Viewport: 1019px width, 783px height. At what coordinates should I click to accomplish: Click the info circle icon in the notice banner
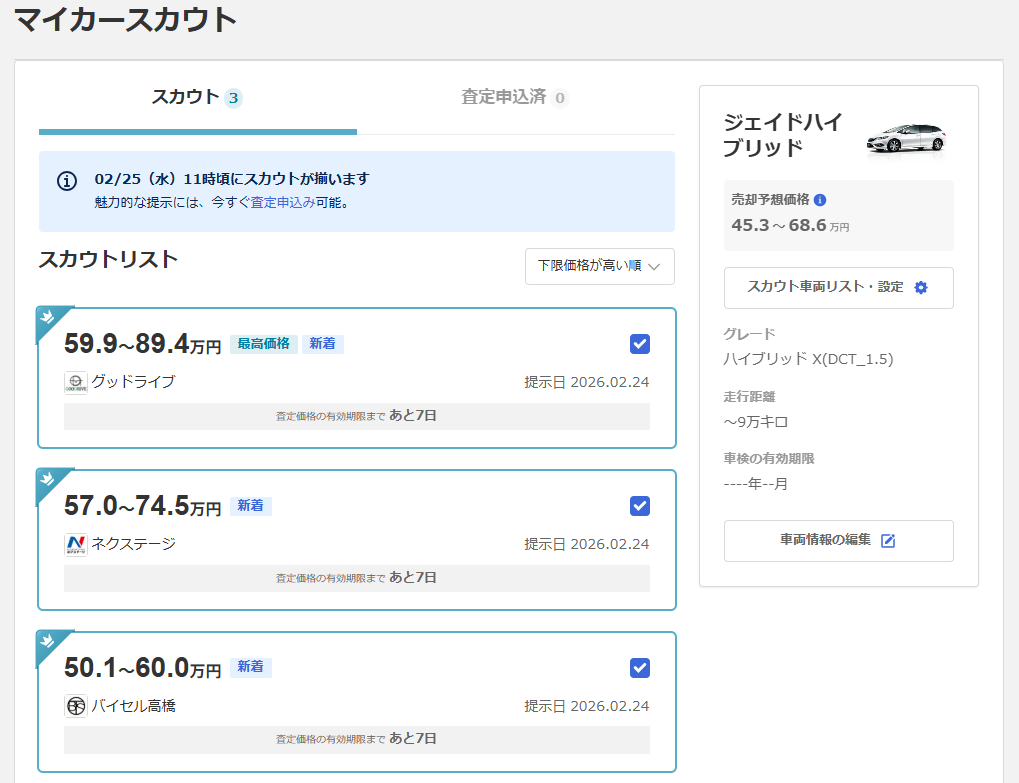pyautogui.click(x=67, y=181)
